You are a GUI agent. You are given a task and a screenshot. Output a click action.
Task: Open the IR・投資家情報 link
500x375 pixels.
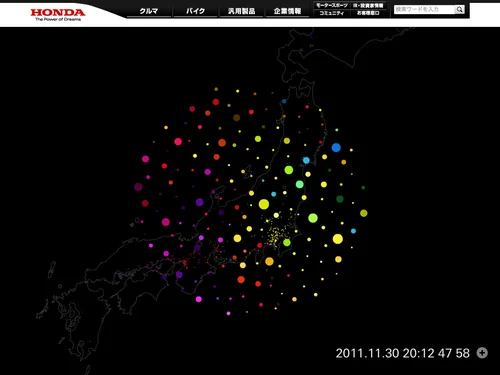point(368,5)
